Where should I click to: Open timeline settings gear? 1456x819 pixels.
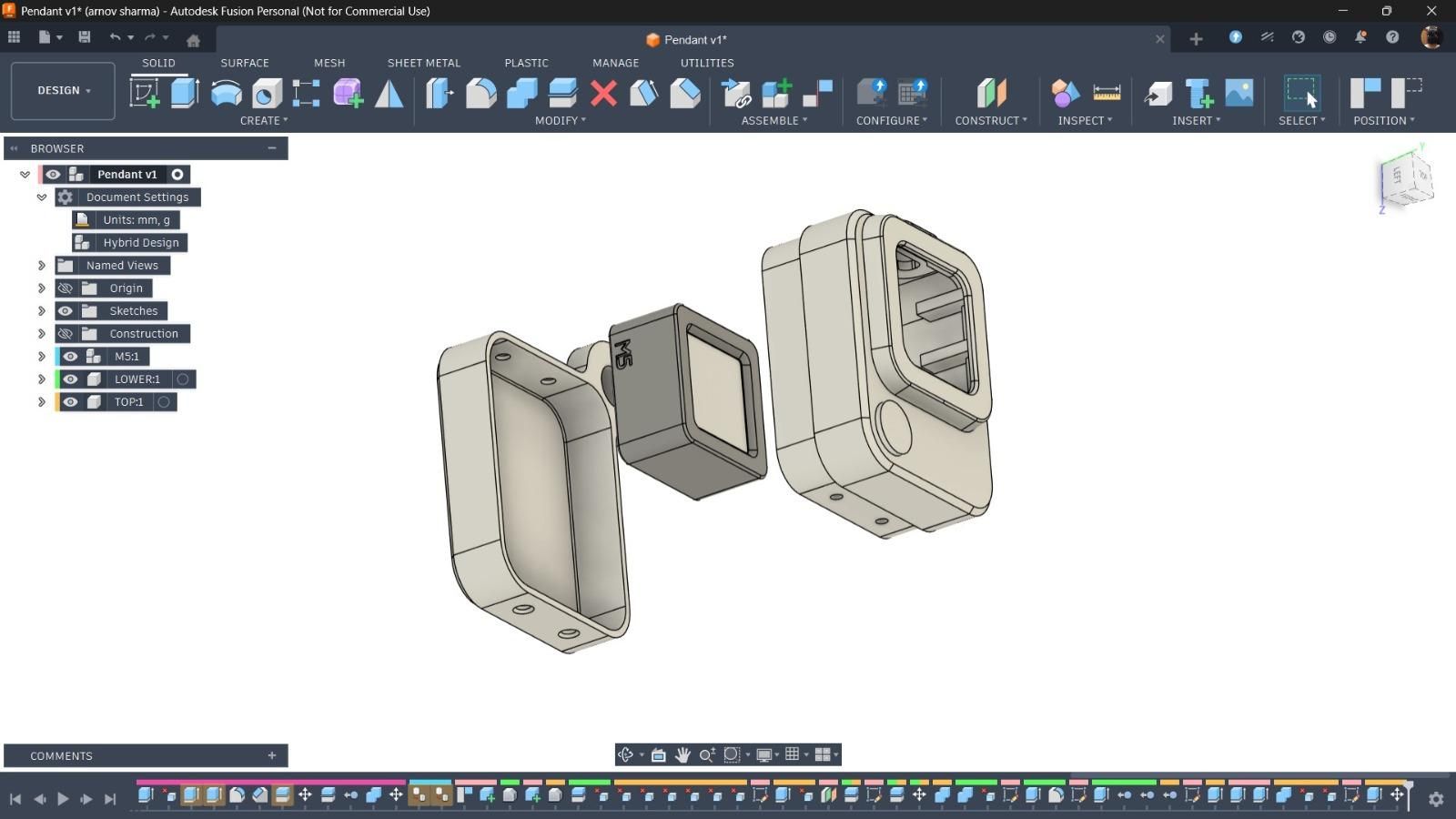tap(1436, 799)
